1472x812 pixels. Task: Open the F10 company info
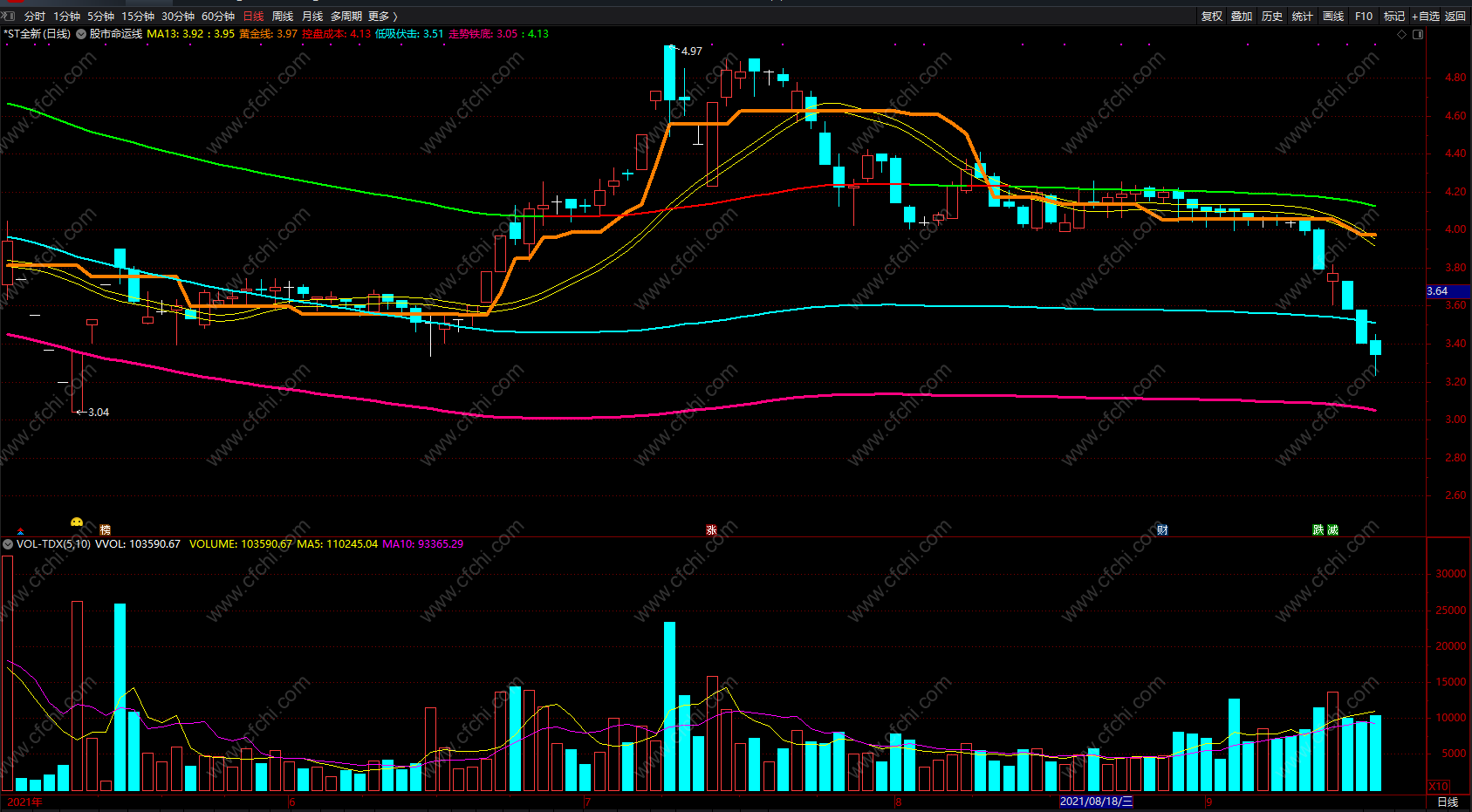click(x=1364, y=17)
